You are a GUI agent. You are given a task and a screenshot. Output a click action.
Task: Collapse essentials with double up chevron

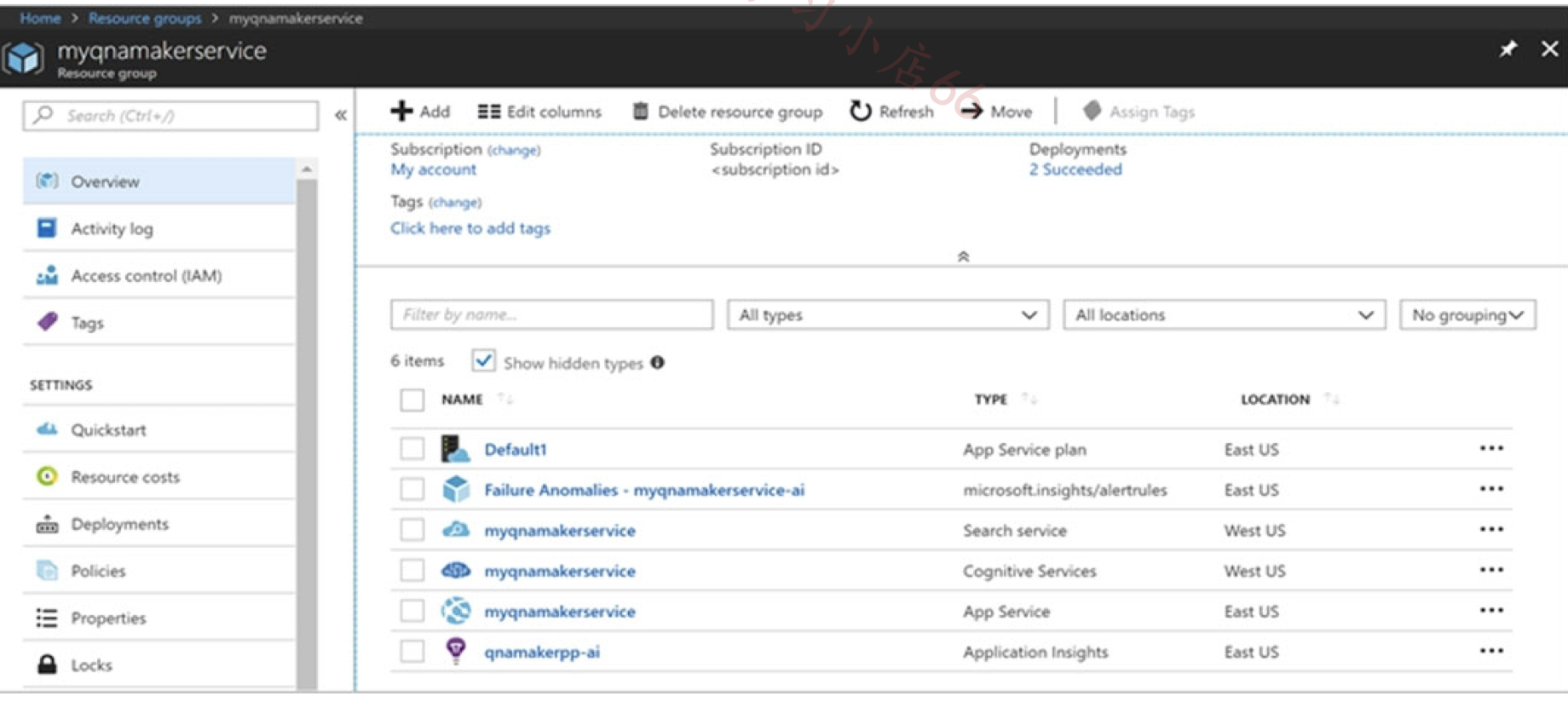coord(963,256)
